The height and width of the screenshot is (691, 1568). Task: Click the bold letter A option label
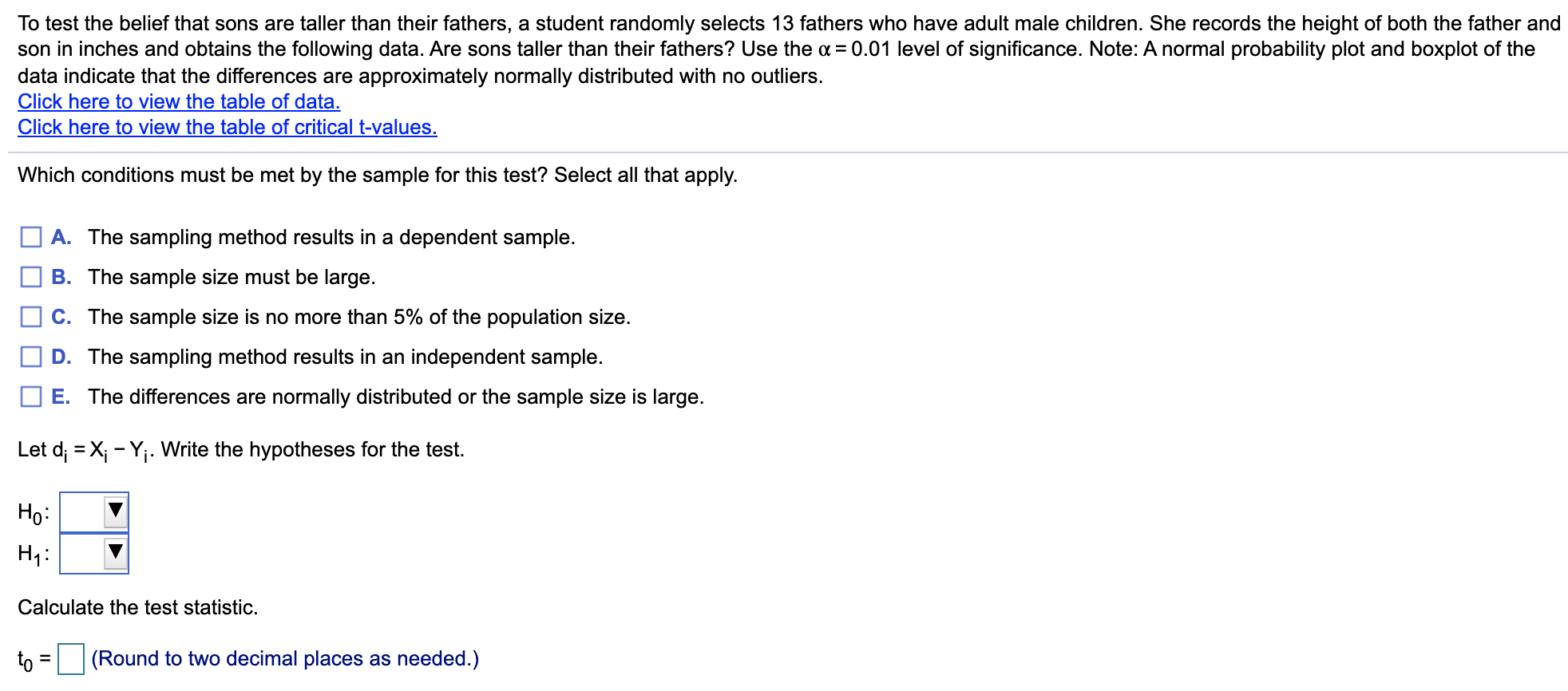pyautogui.click(x=61, y=237)
